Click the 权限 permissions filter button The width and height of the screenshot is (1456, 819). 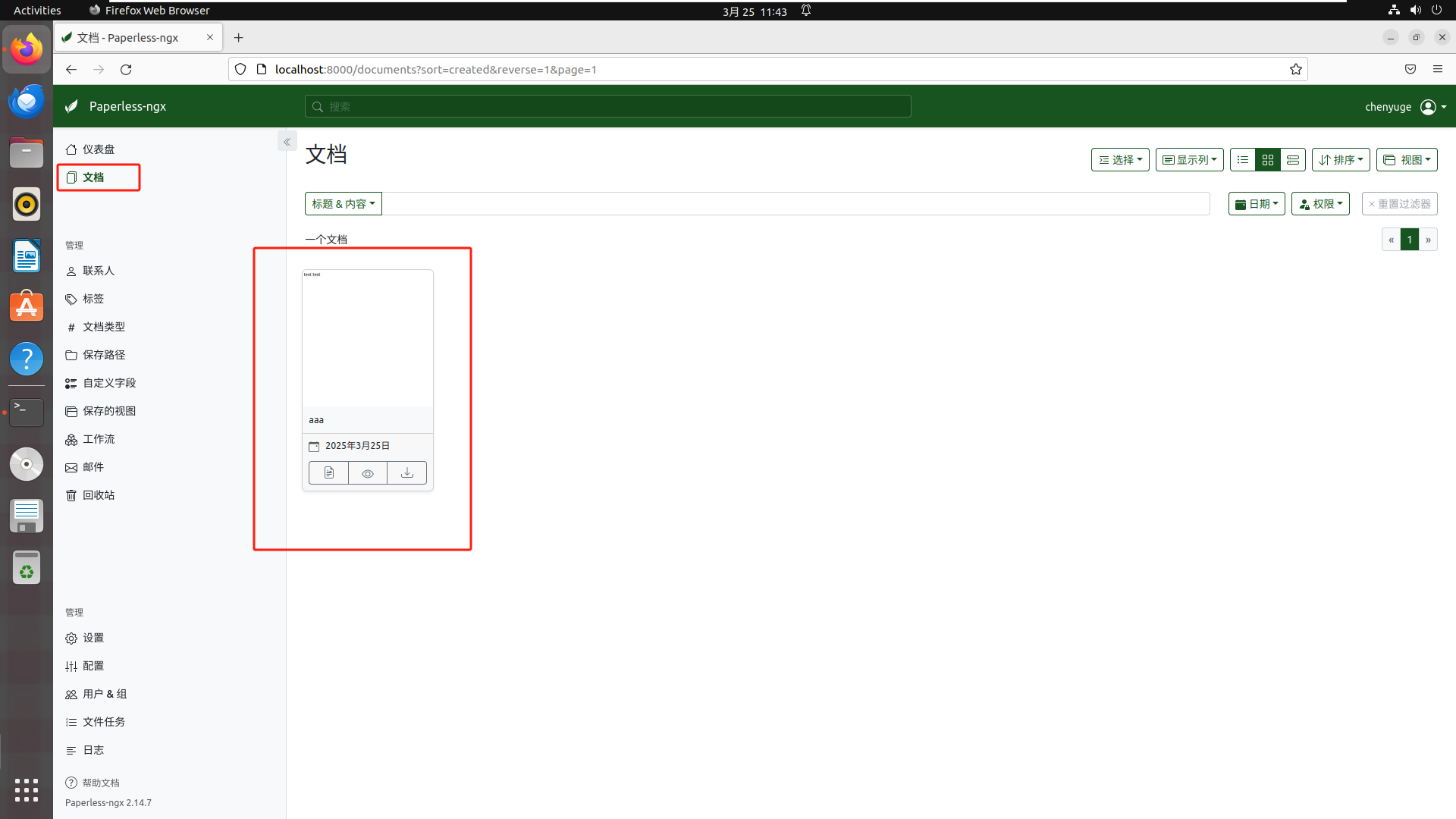[1320, 203]
